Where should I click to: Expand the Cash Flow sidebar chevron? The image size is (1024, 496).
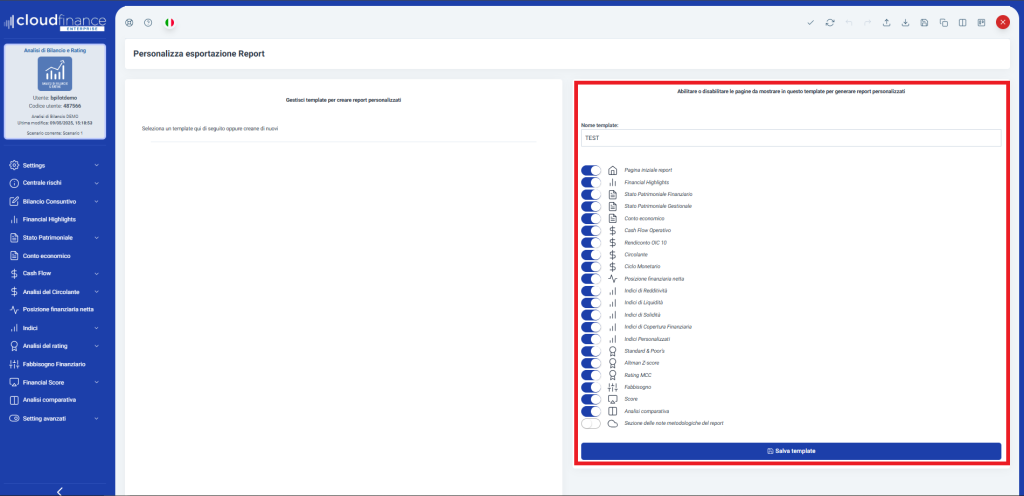coord(97,273)
